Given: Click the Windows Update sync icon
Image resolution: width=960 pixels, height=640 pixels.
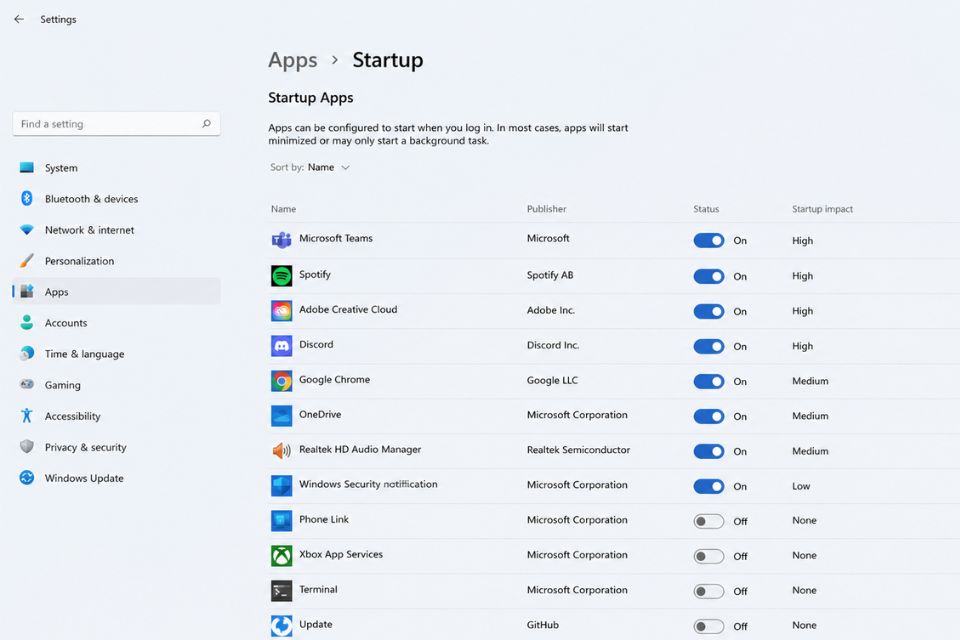Looking at the screenshot, I should 26,478.
